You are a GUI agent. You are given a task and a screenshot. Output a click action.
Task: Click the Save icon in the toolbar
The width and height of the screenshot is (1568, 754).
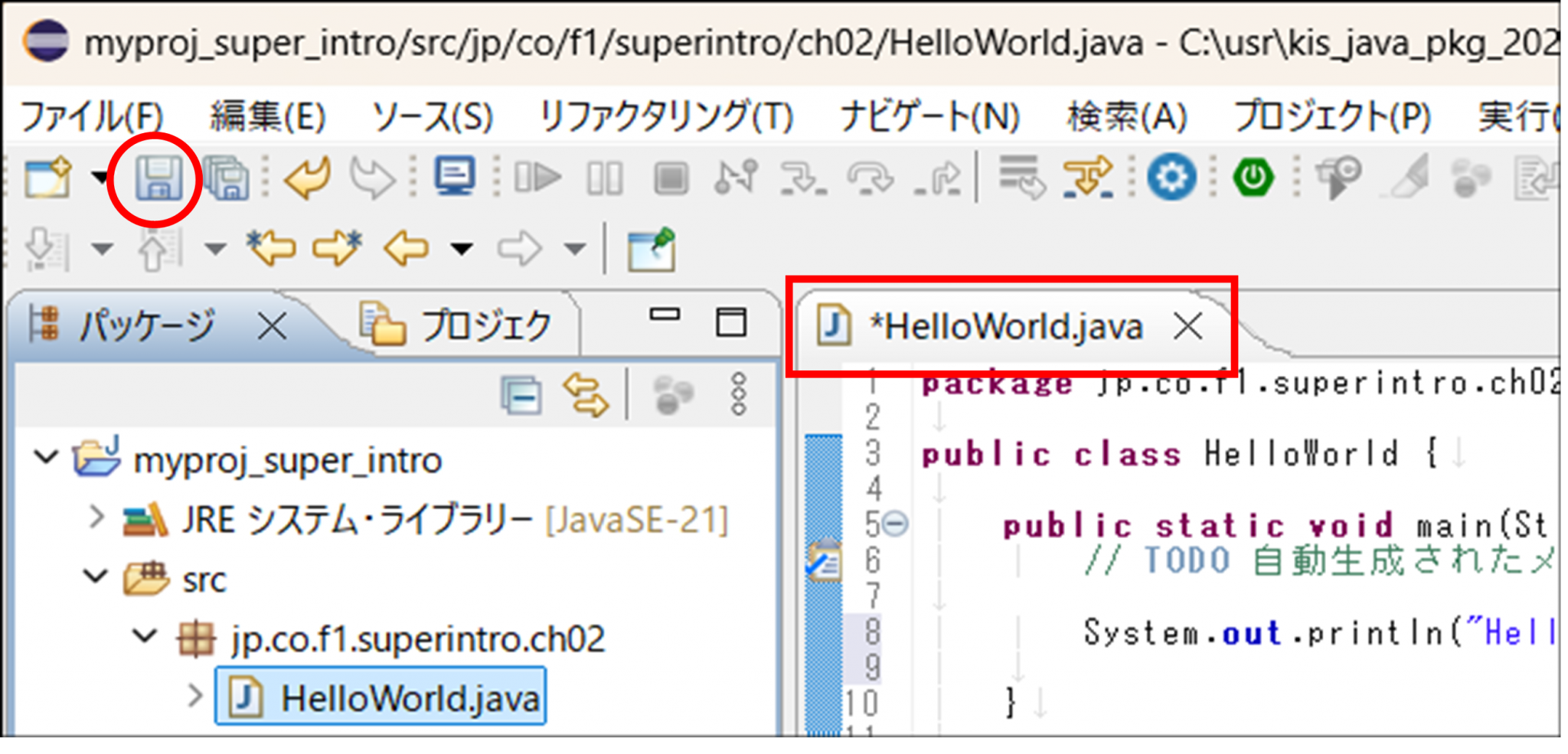coord(158,178)
